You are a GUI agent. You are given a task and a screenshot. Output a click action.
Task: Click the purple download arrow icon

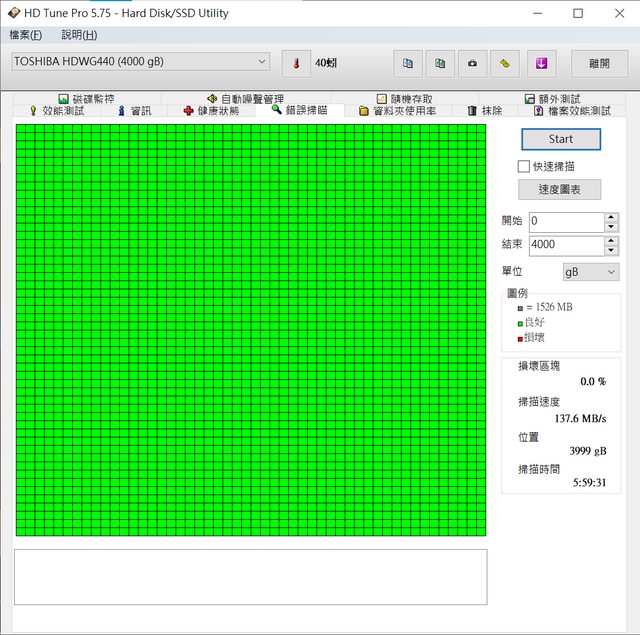tap(541, 63)
